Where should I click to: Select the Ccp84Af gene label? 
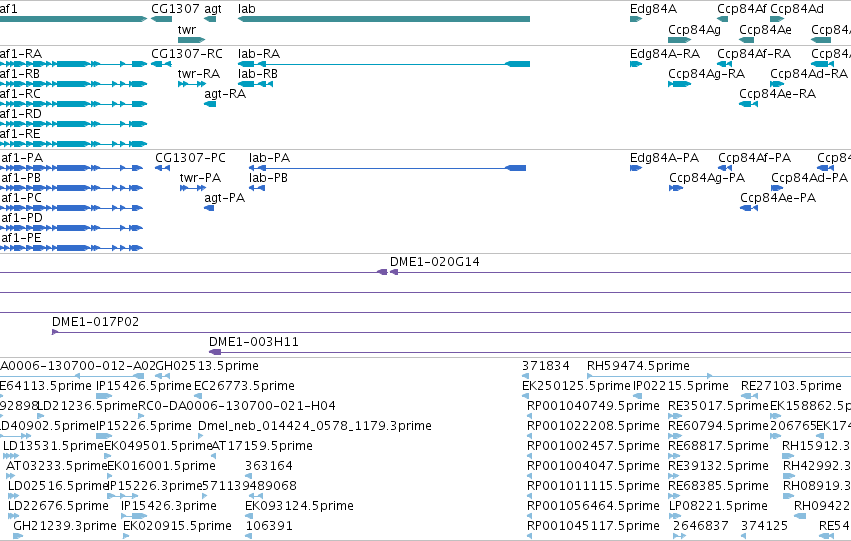pyautogui.click(x=742, y=9)
